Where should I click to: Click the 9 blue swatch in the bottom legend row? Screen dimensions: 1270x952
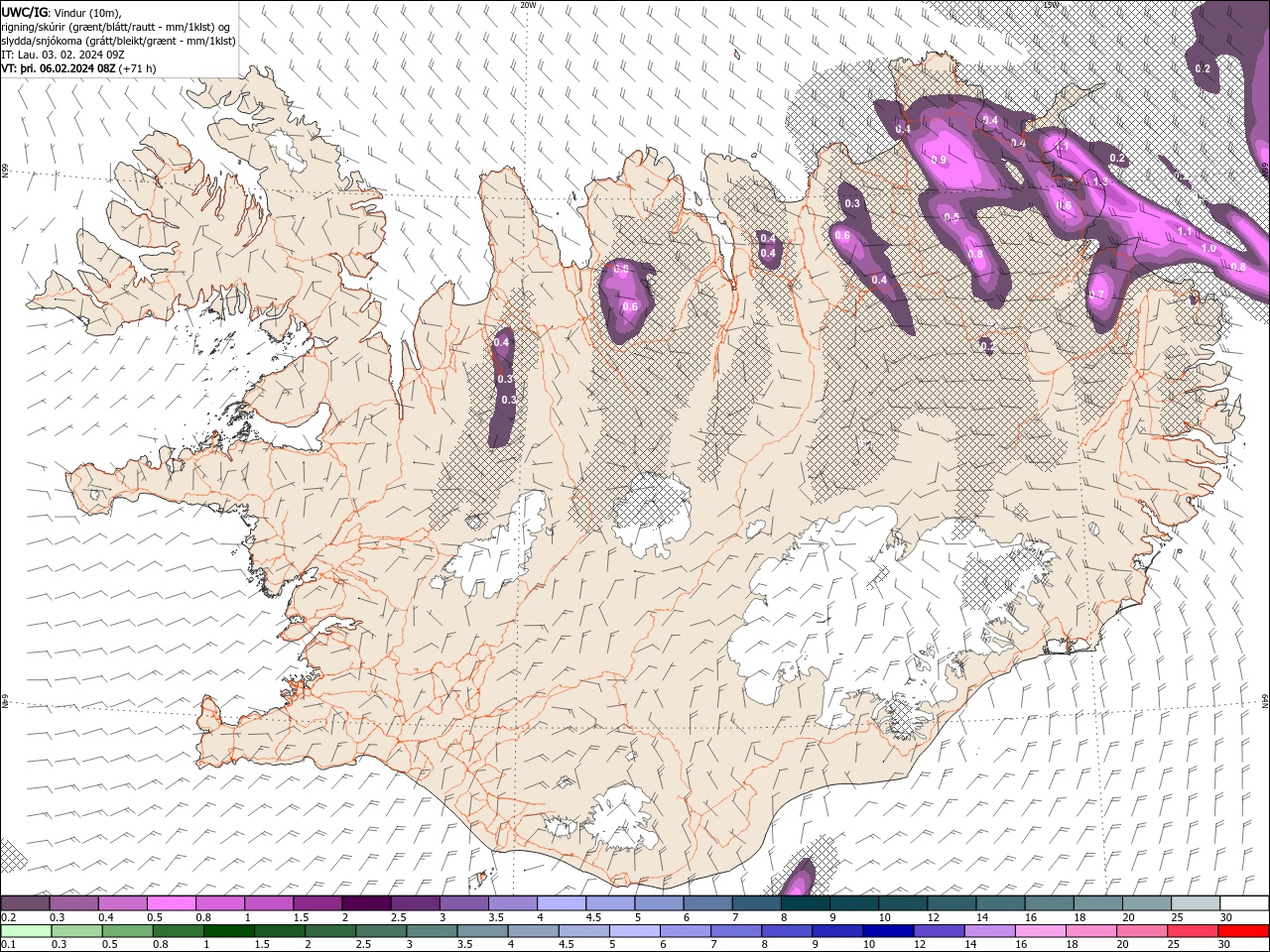[839, 930]
